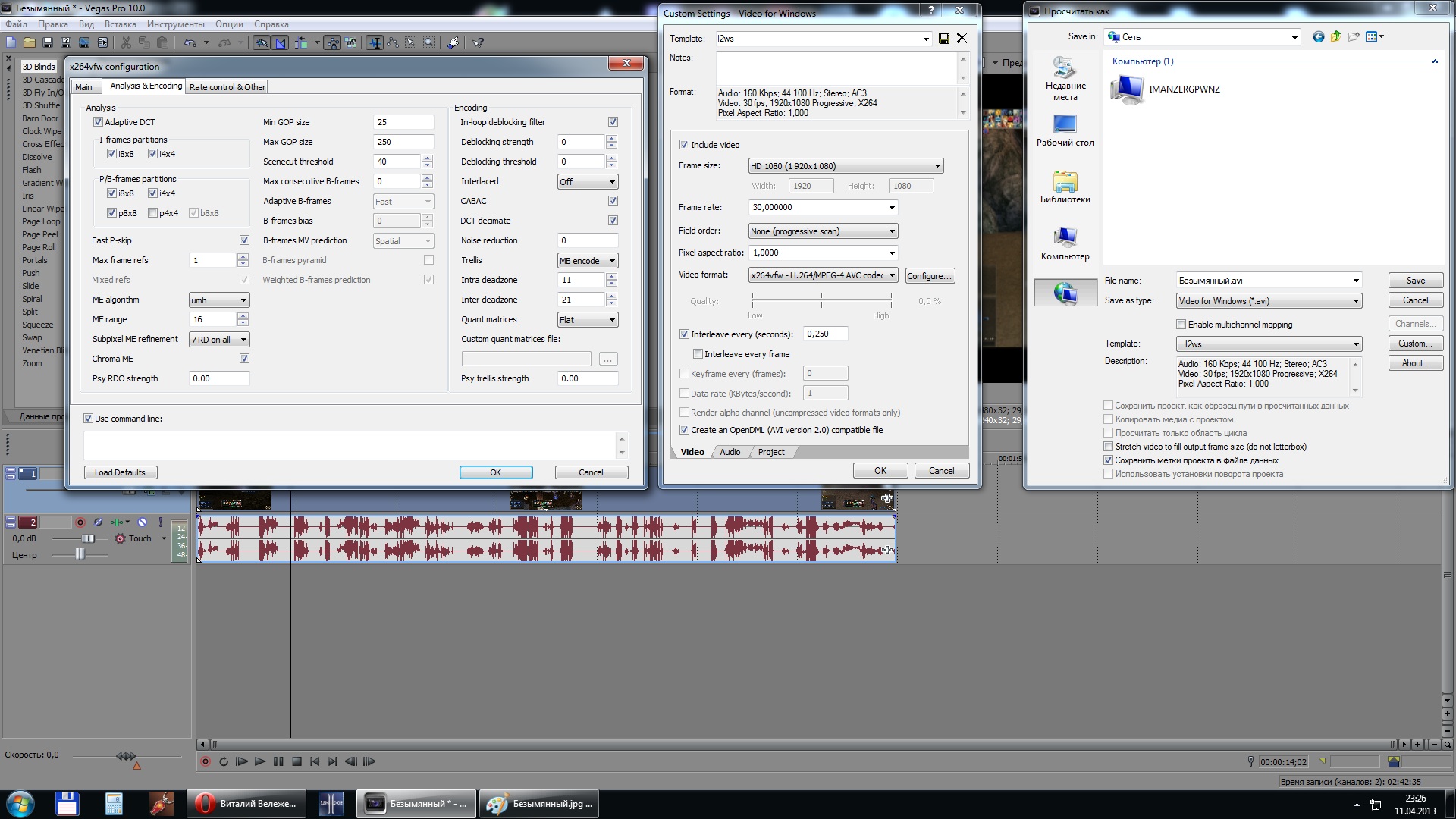Click Play from Start in transport bar
The width and height of the screenshot is (1456, 819).
point(242,761)
